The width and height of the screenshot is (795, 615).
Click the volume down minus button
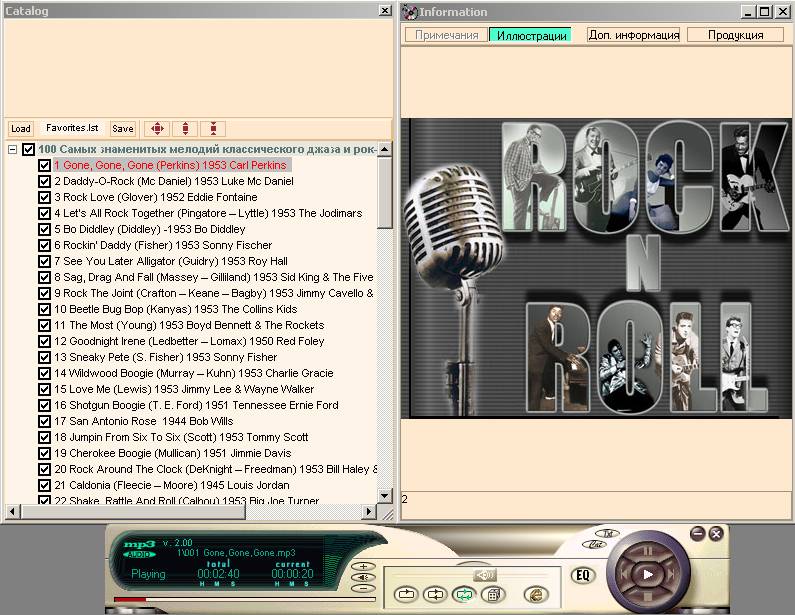point(363,589)
